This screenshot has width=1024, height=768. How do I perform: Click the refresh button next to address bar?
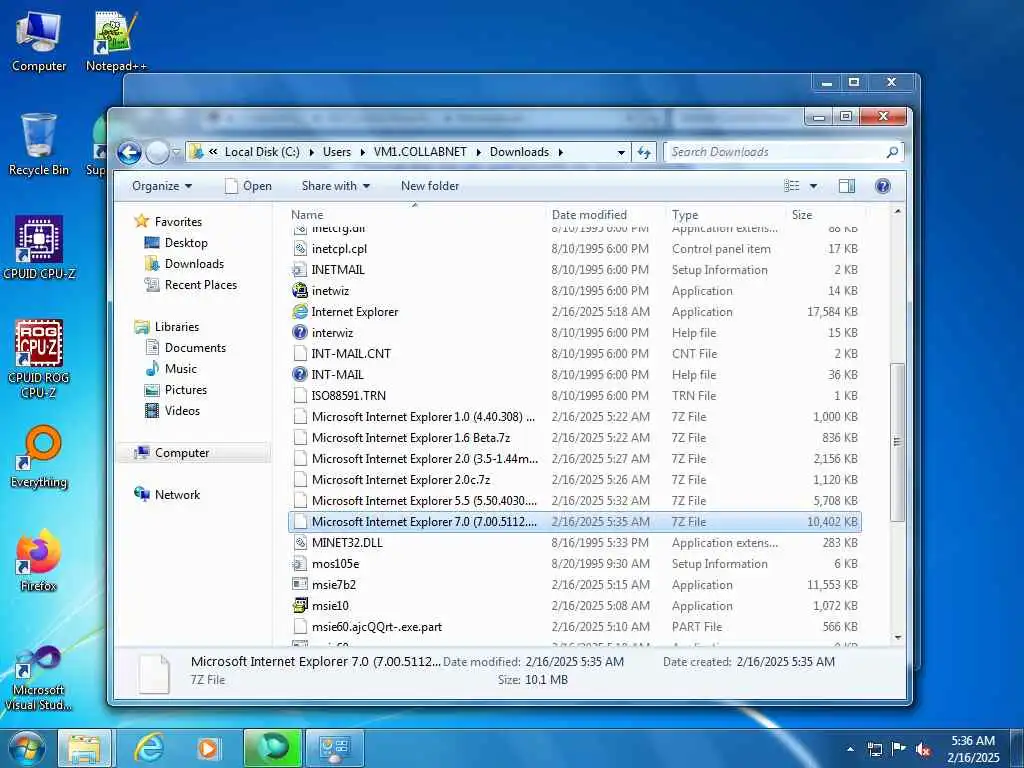point(644,152)
